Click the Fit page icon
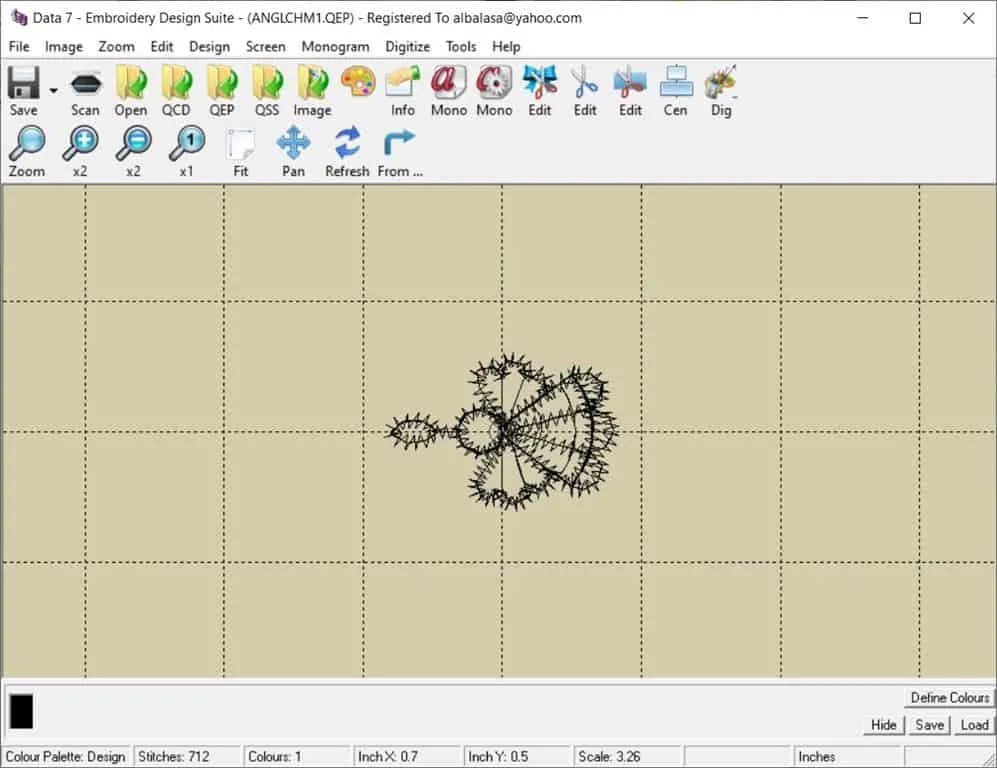The width and height of the screenshot is (997, 768). coord(240,144)
